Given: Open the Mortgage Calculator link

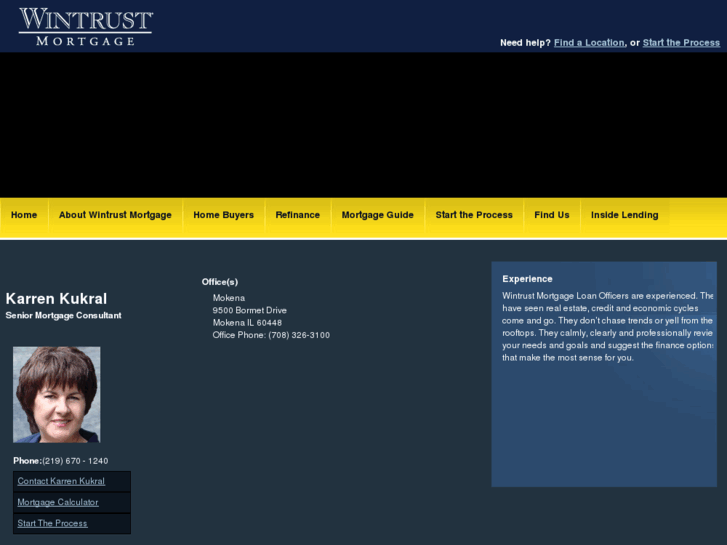Looking at the screenshot, I should coord(58,502).
